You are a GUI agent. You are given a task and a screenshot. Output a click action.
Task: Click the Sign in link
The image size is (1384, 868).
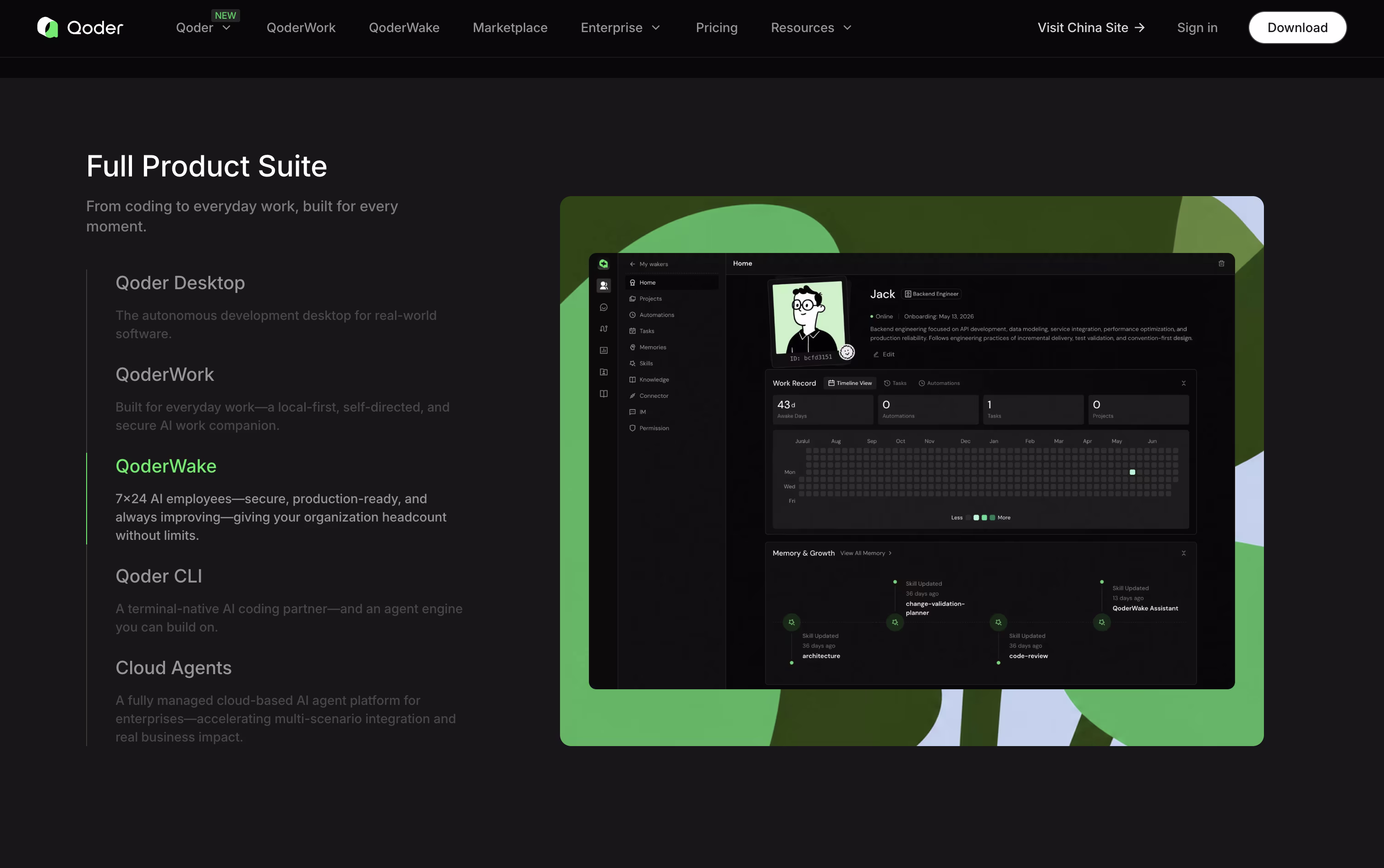coord(1197,27)
